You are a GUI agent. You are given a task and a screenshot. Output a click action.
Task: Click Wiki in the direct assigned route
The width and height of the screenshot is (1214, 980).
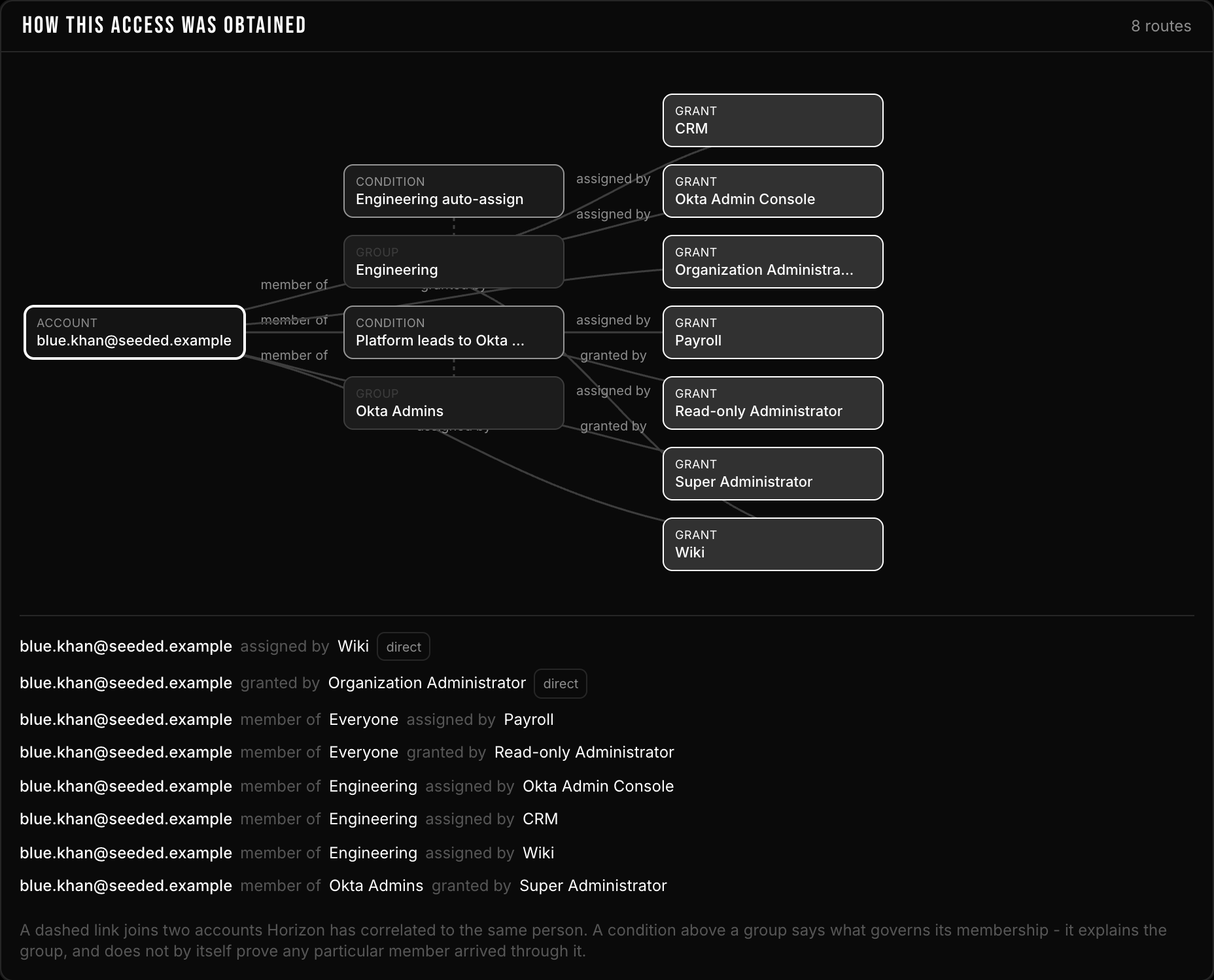point(353,646)
